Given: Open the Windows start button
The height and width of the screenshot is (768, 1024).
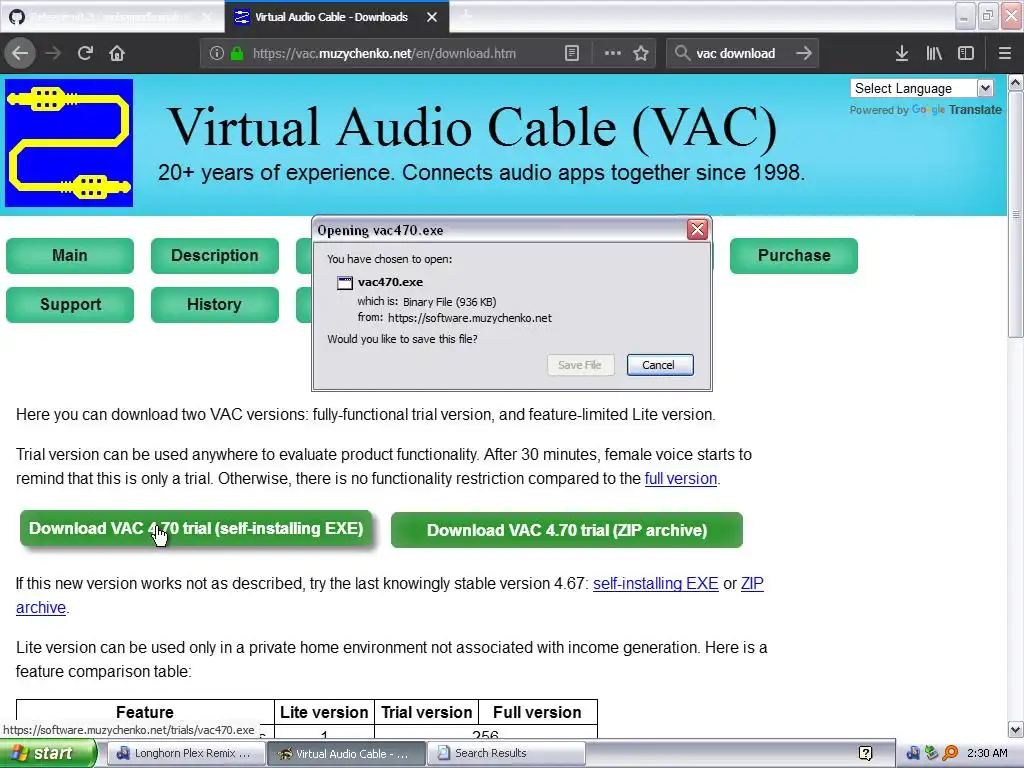Looking at the screenshot, I should [x=48, y=754].
